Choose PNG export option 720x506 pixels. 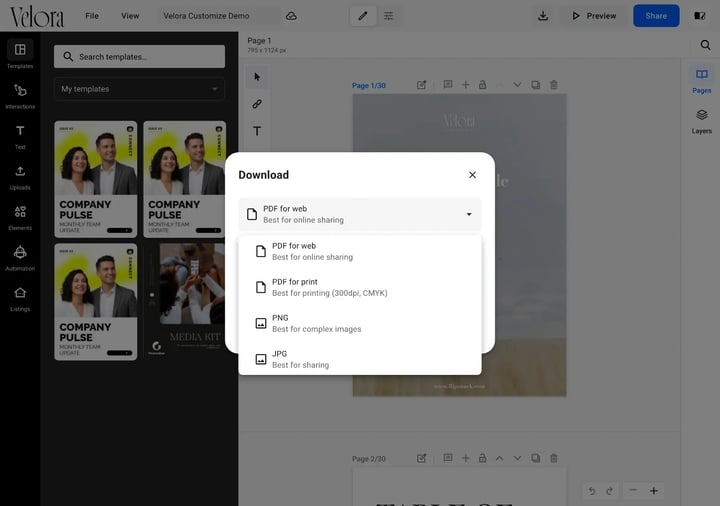point(360,323)
